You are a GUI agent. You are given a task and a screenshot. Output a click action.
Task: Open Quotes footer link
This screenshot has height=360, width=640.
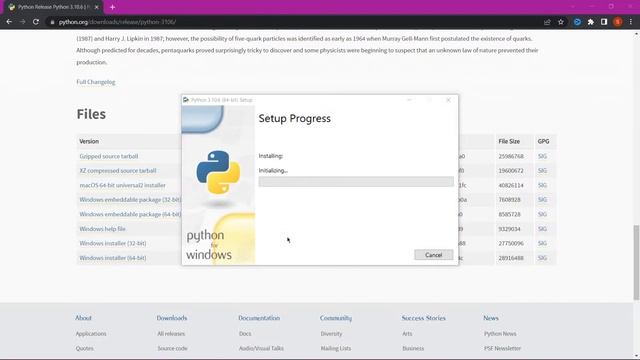(84, 349)
